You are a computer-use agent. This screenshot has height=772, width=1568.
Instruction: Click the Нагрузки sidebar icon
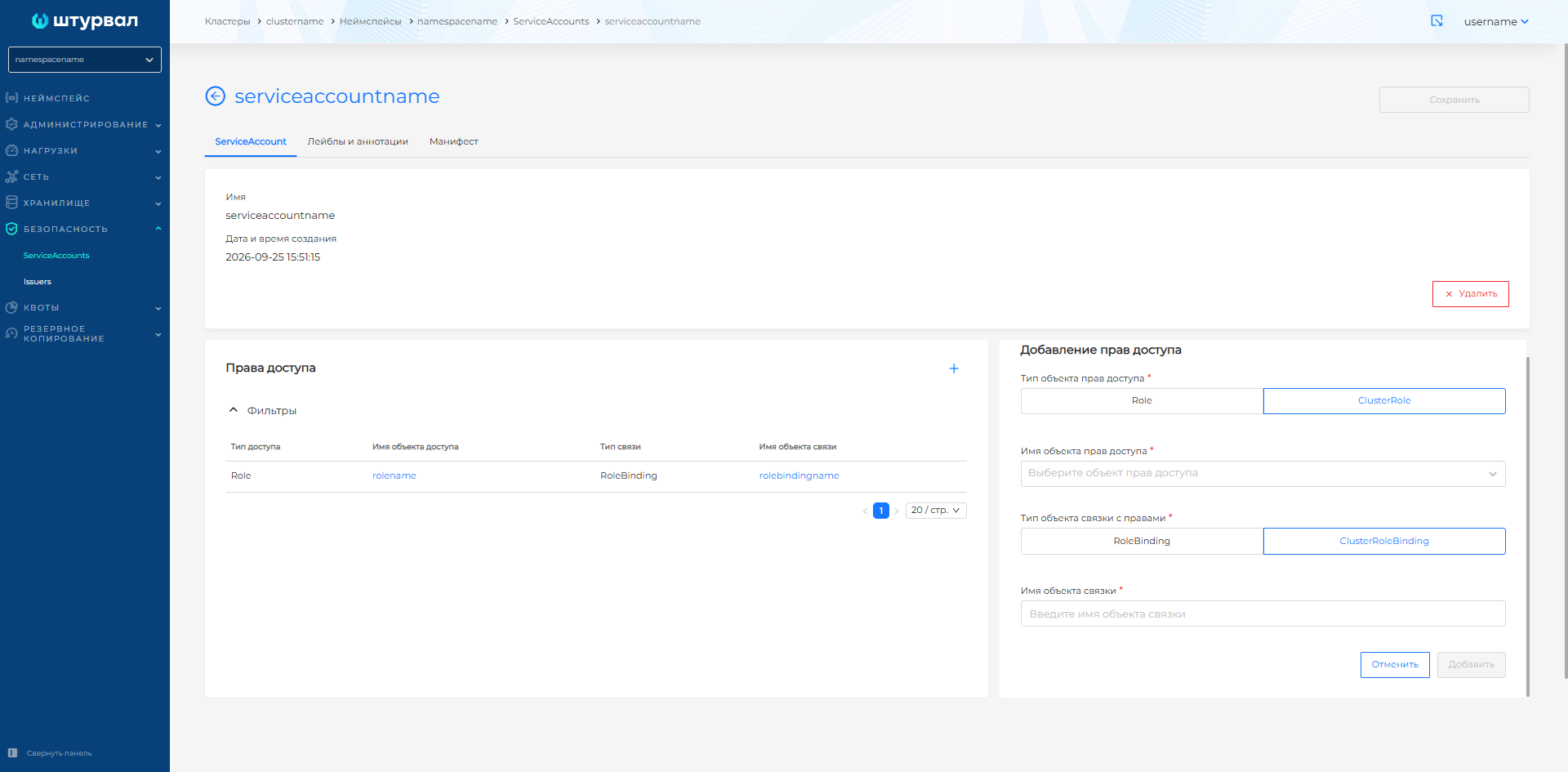[11, 150]
